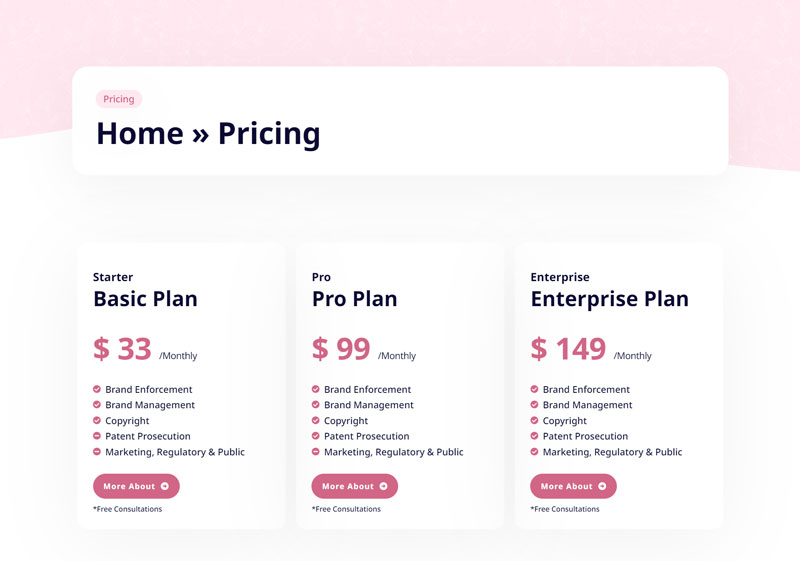
Task: Go to Home via the breadcrumb heading
Action: (139, 134)
